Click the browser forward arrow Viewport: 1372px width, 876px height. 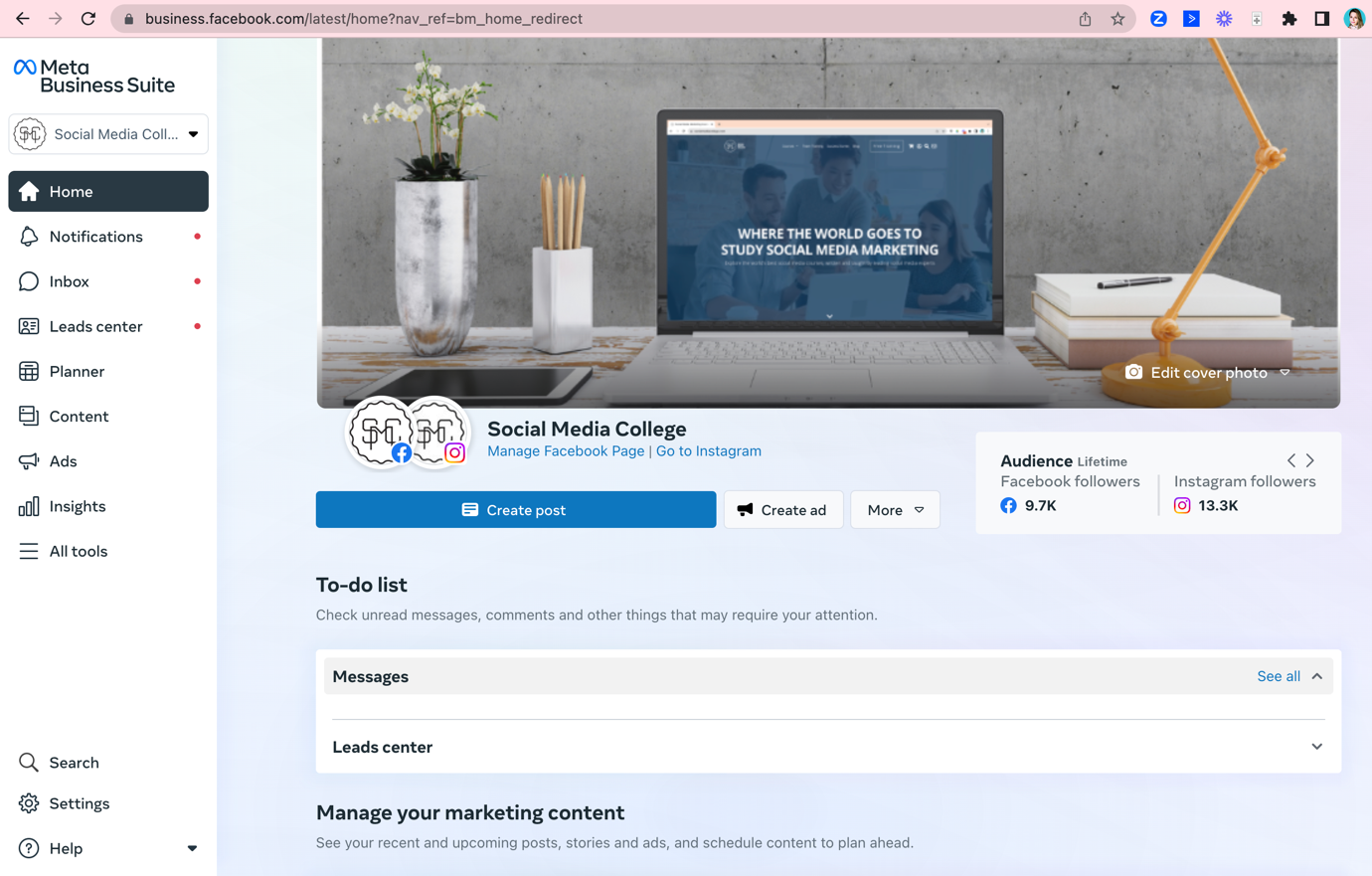[x=56, y=19]
